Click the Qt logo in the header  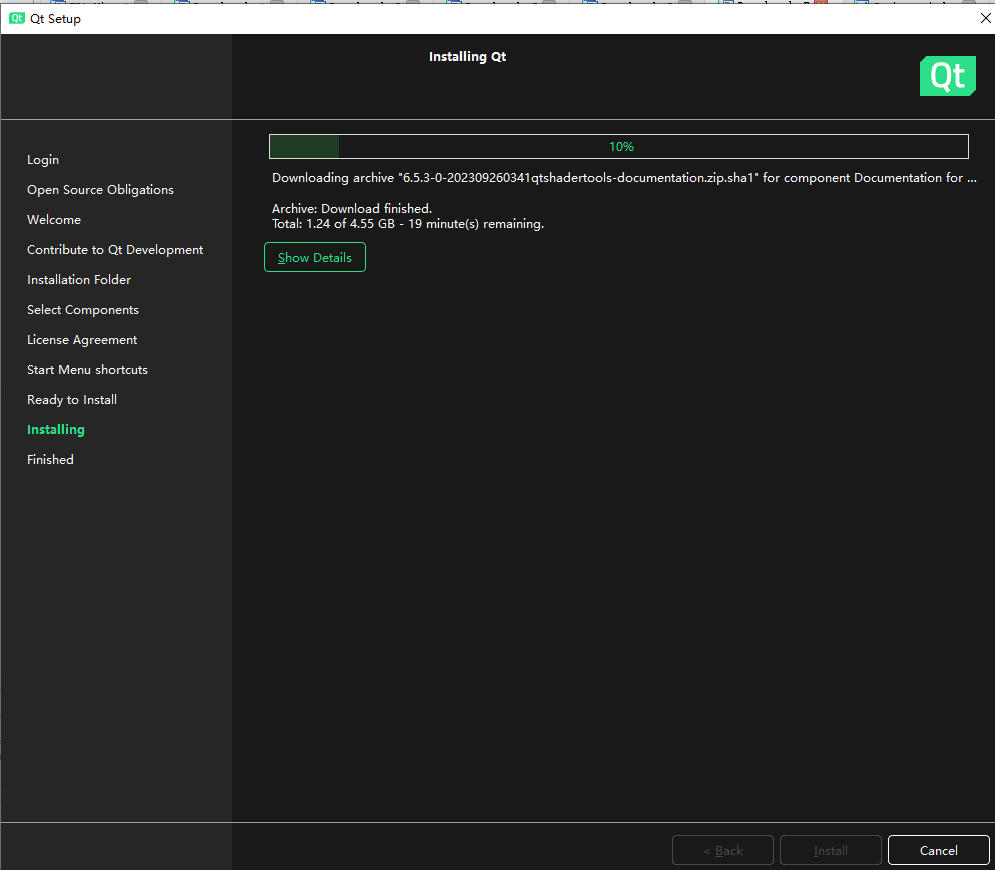(x=947, y=76)
